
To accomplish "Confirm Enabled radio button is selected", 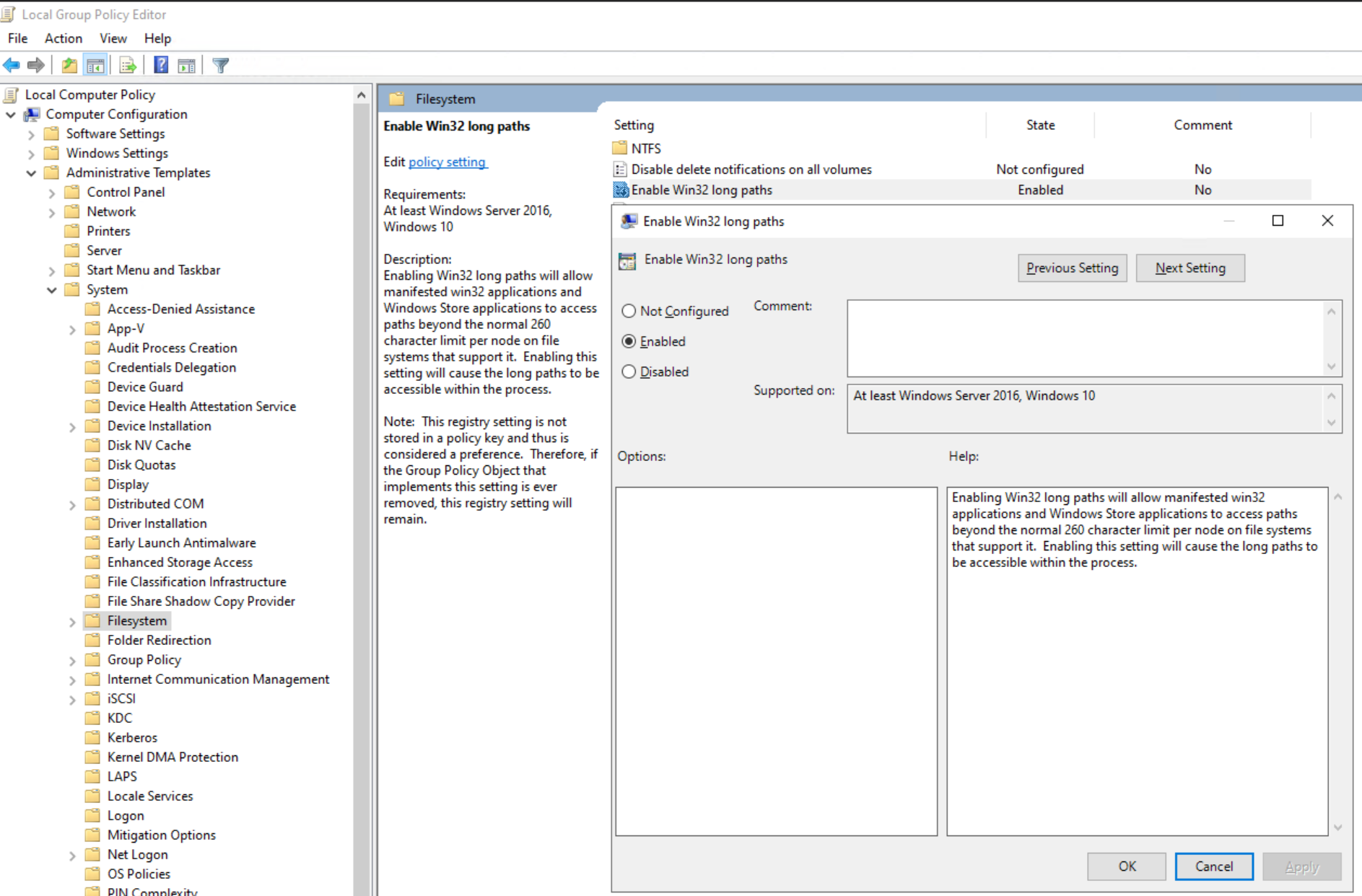I will [629, 341].
